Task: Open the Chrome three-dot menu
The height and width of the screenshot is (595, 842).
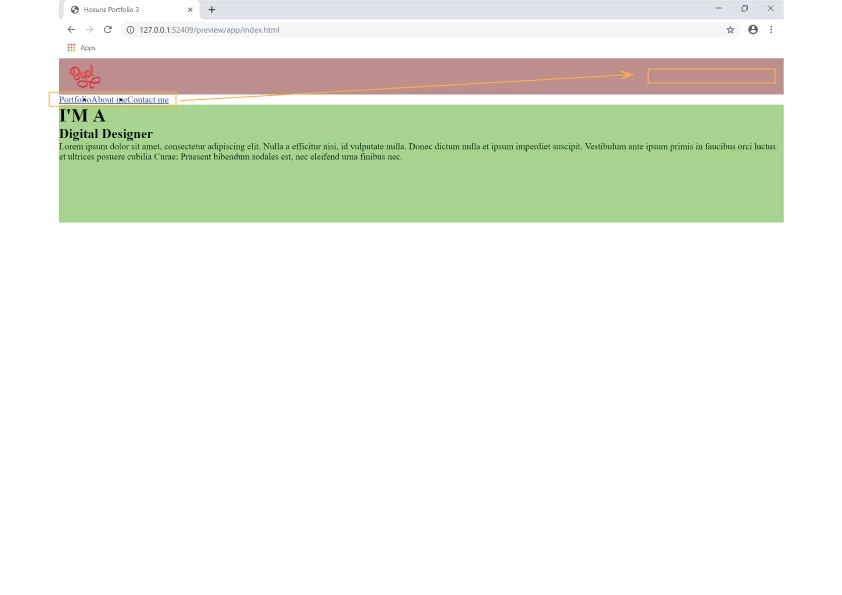Action: (771, 30)
